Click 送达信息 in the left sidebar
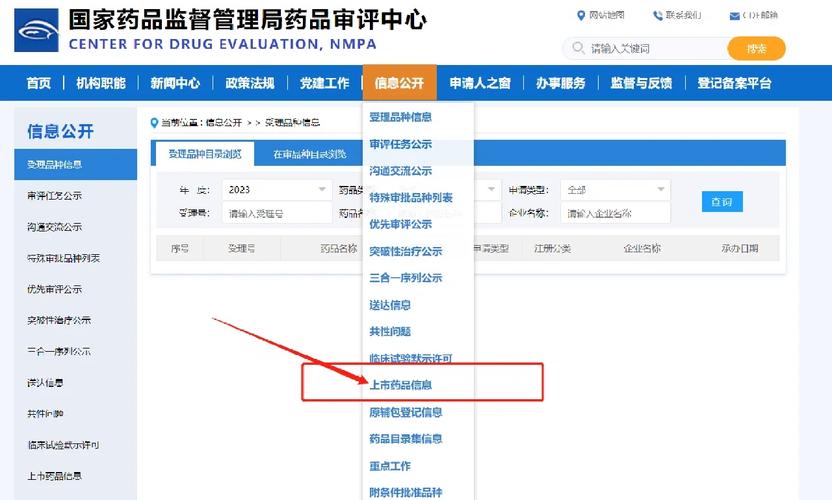Screen dimensions: 832x500 (x=45, y=383)
